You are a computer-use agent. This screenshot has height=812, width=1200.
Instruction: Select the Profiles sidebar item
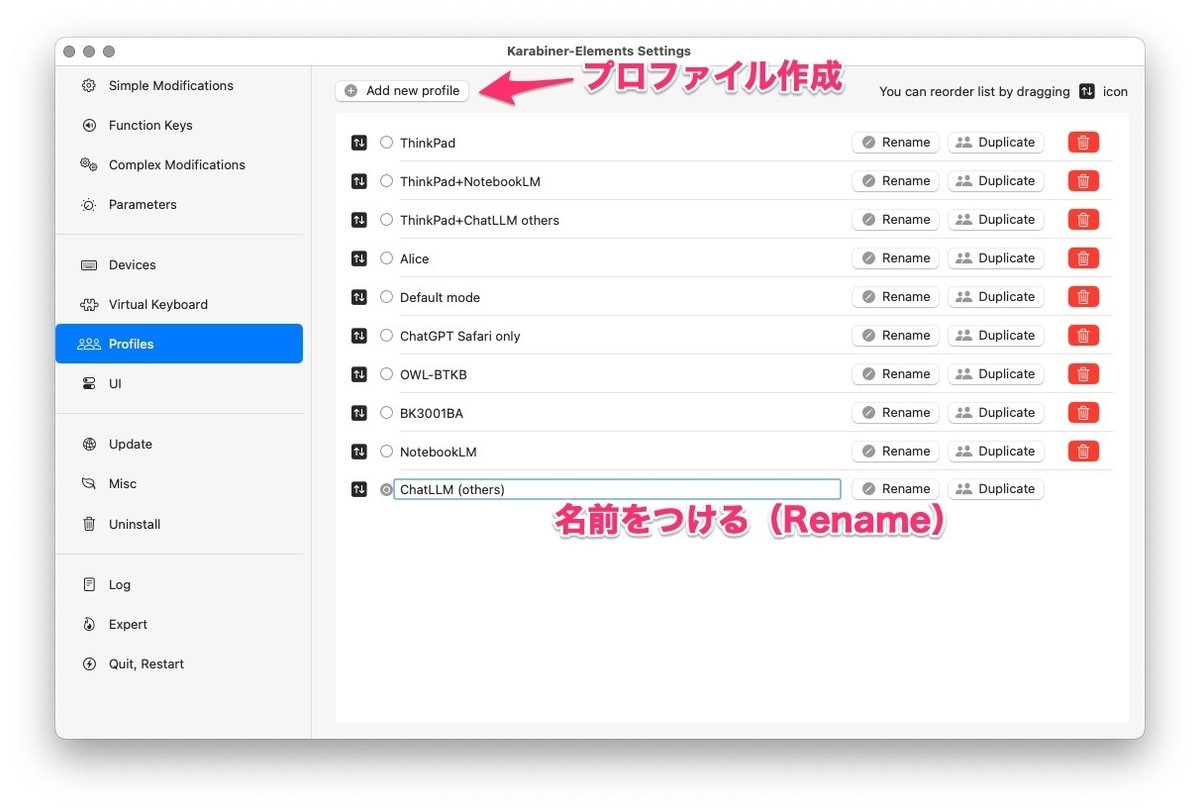[179, 344]
